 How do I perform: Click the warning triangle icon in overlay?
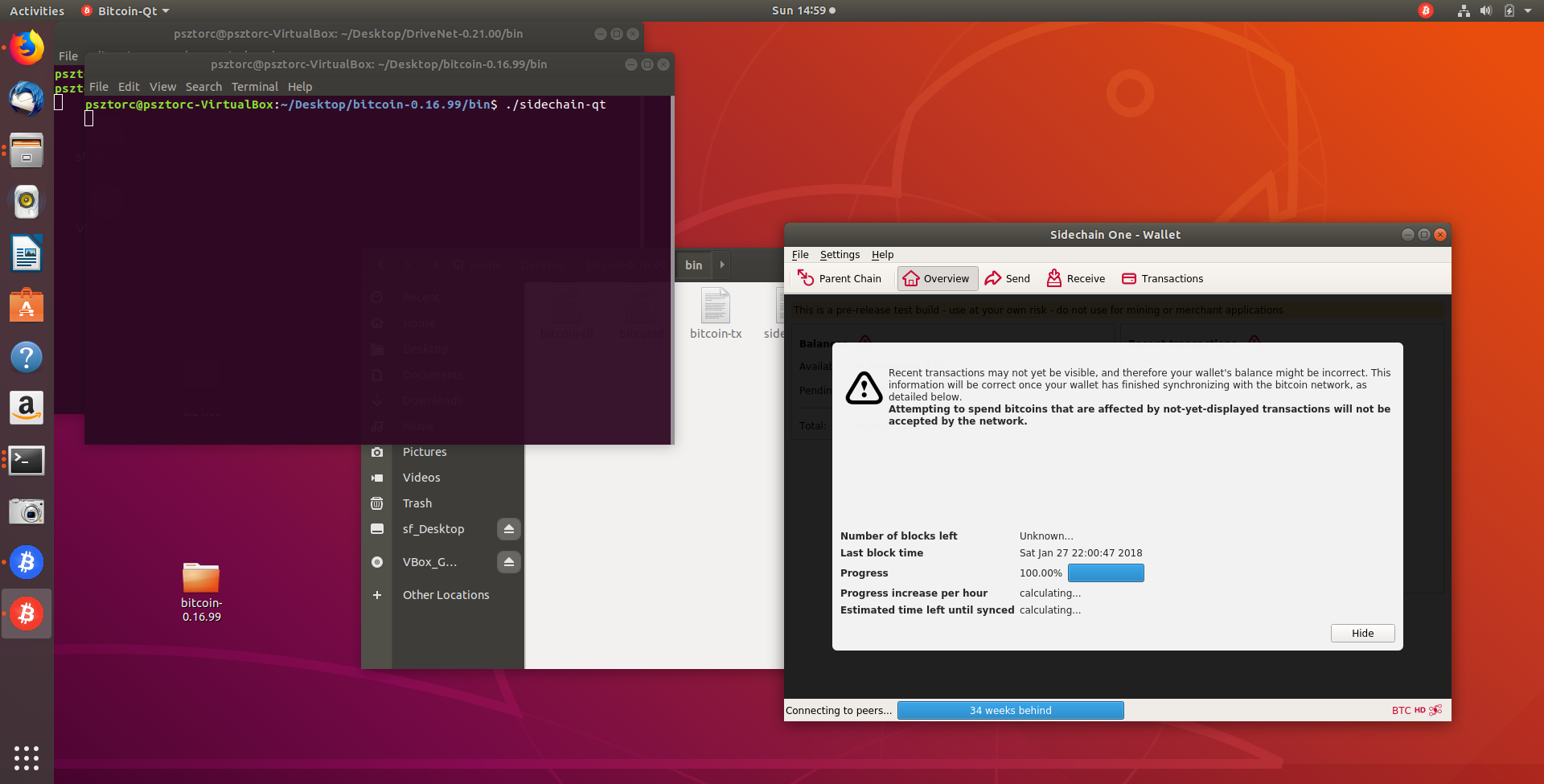(x=864, y=388)
